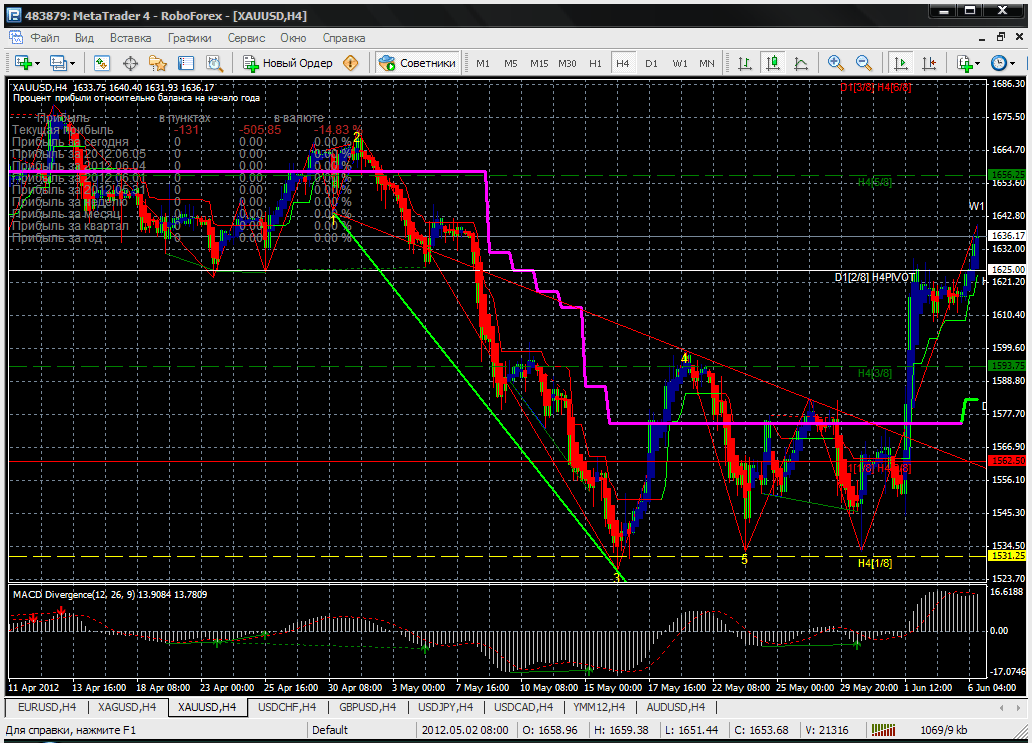Expand the profiles dropdown arrow
Screen dimensions: 1032x743
[72, 63]
